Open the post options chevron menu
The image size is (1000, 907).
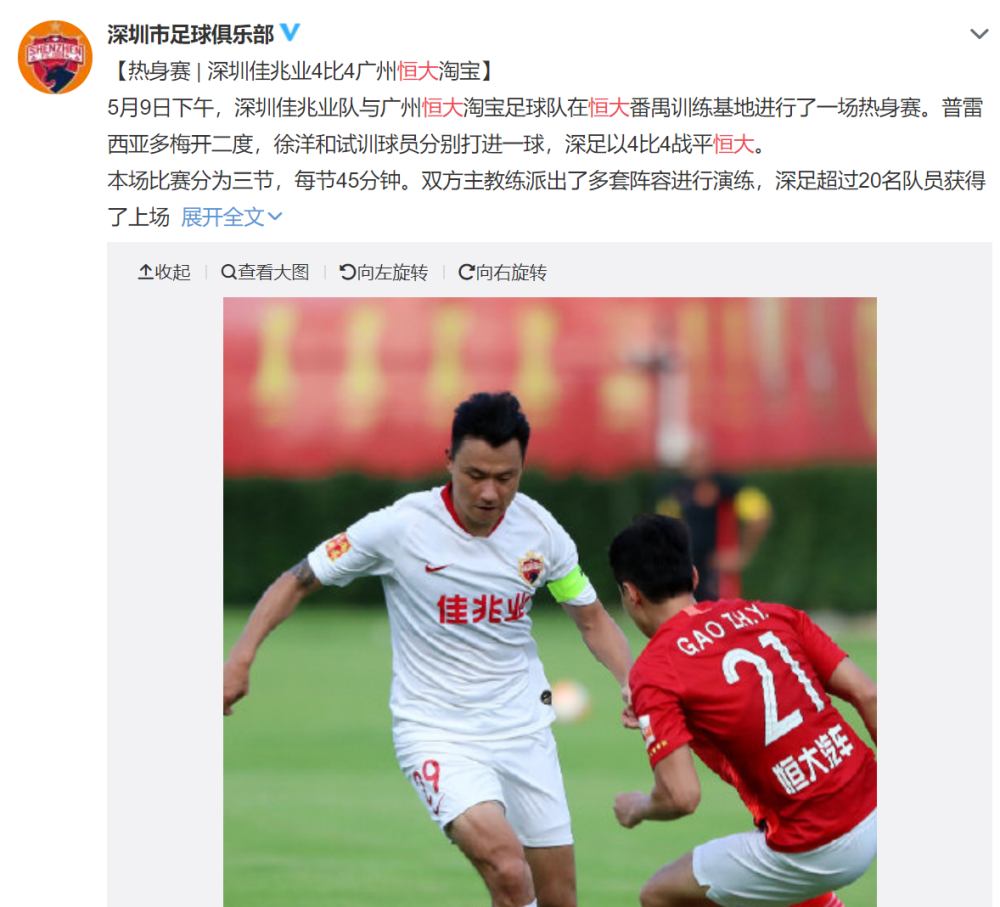[x=979, y=34]
